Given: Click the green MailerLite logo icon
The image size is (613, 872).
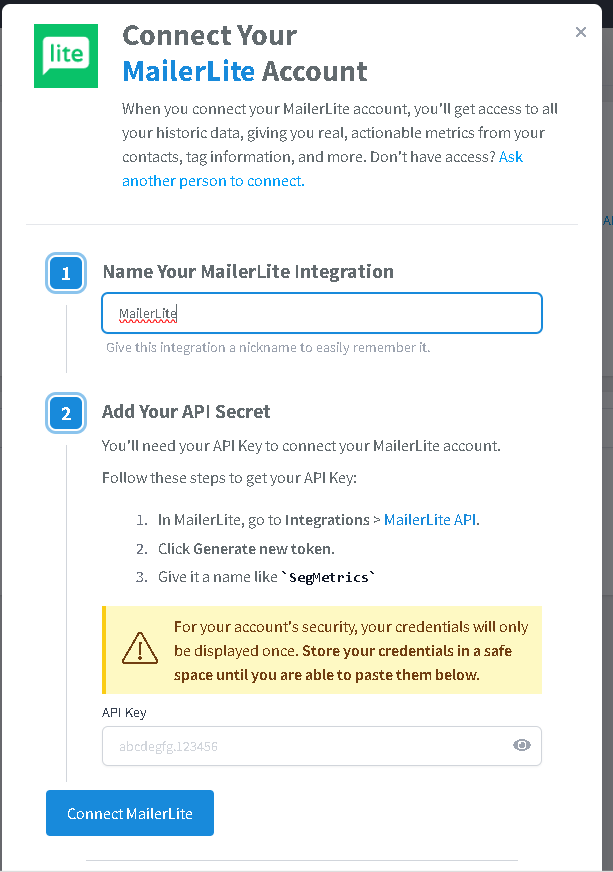Looking at the screenshot, I should point(66,56).
